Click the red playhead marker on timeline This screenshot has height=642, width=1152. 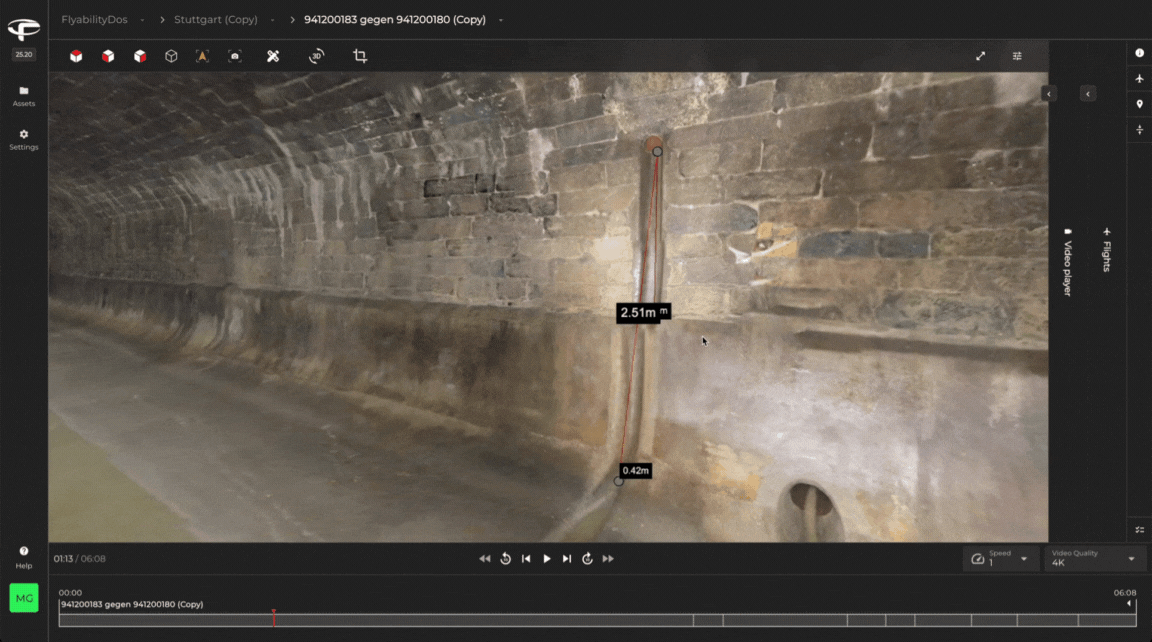coord(274,617)
